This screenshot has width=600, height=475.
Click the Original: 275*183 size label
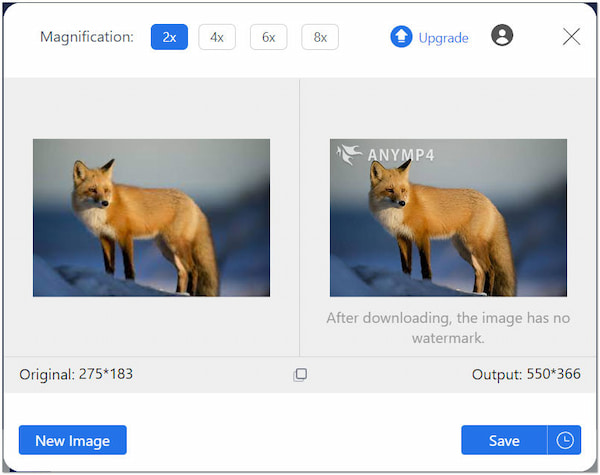[76, 374]
